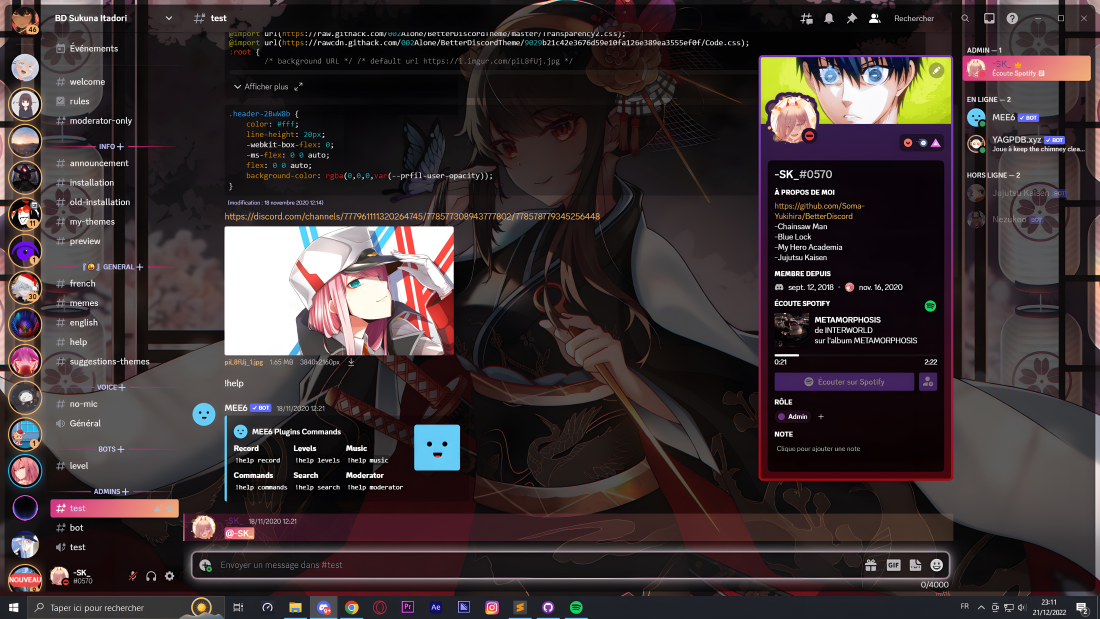The height and width of the screenshot is (619, 1100).
Task: Click the microphone mute icon near username
Action: [131, 575]
